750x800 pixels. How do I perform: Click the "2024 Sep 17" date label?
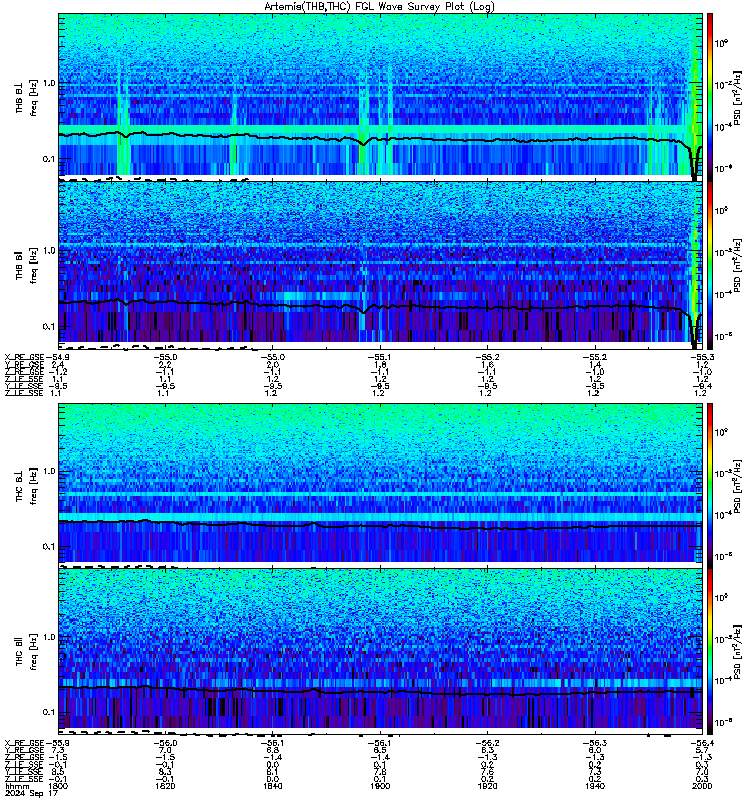pos(31,793)
